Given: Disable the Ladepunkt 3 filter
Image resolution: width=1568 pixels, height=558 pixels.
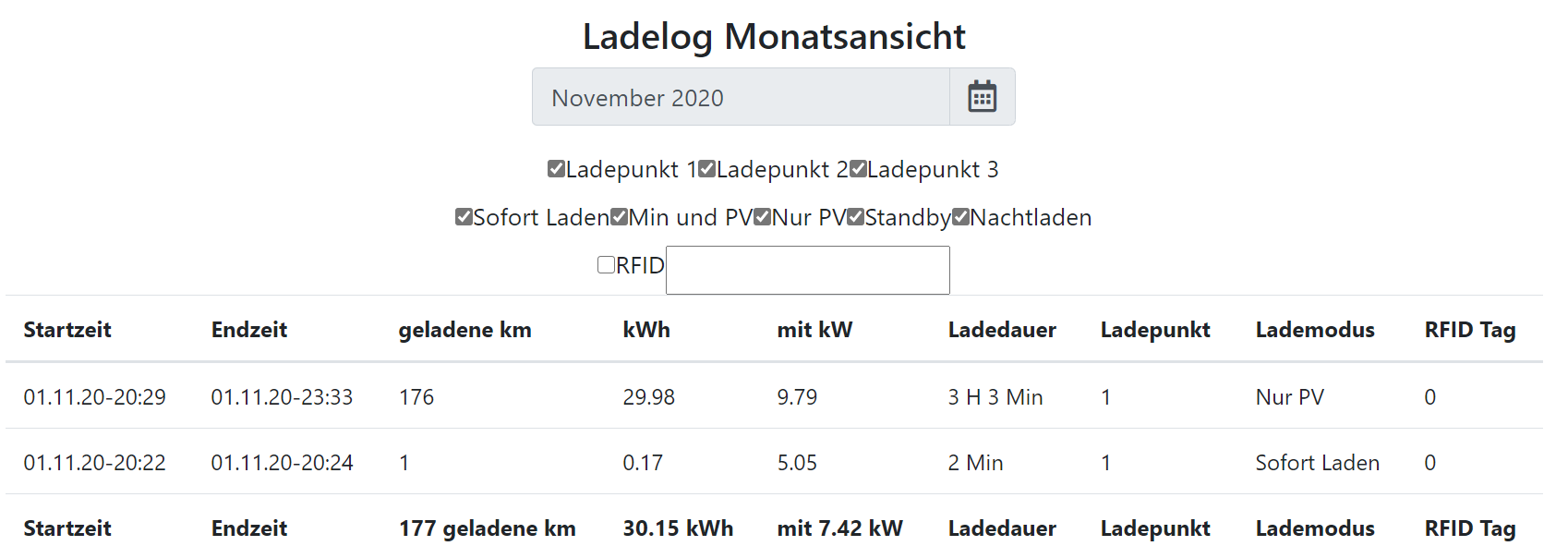Looking at the screenshot, I should 858,168.
